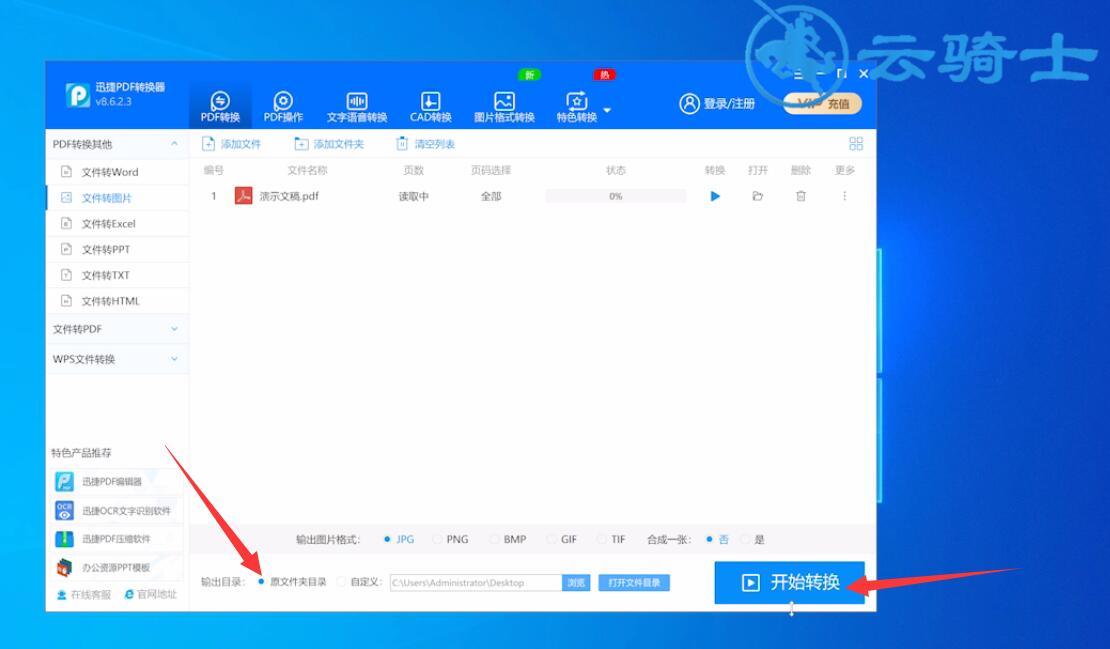Viewport: 1110px width, 649px height.
Task: Click 清空列表 trash icon
Action: pos(402,144)
